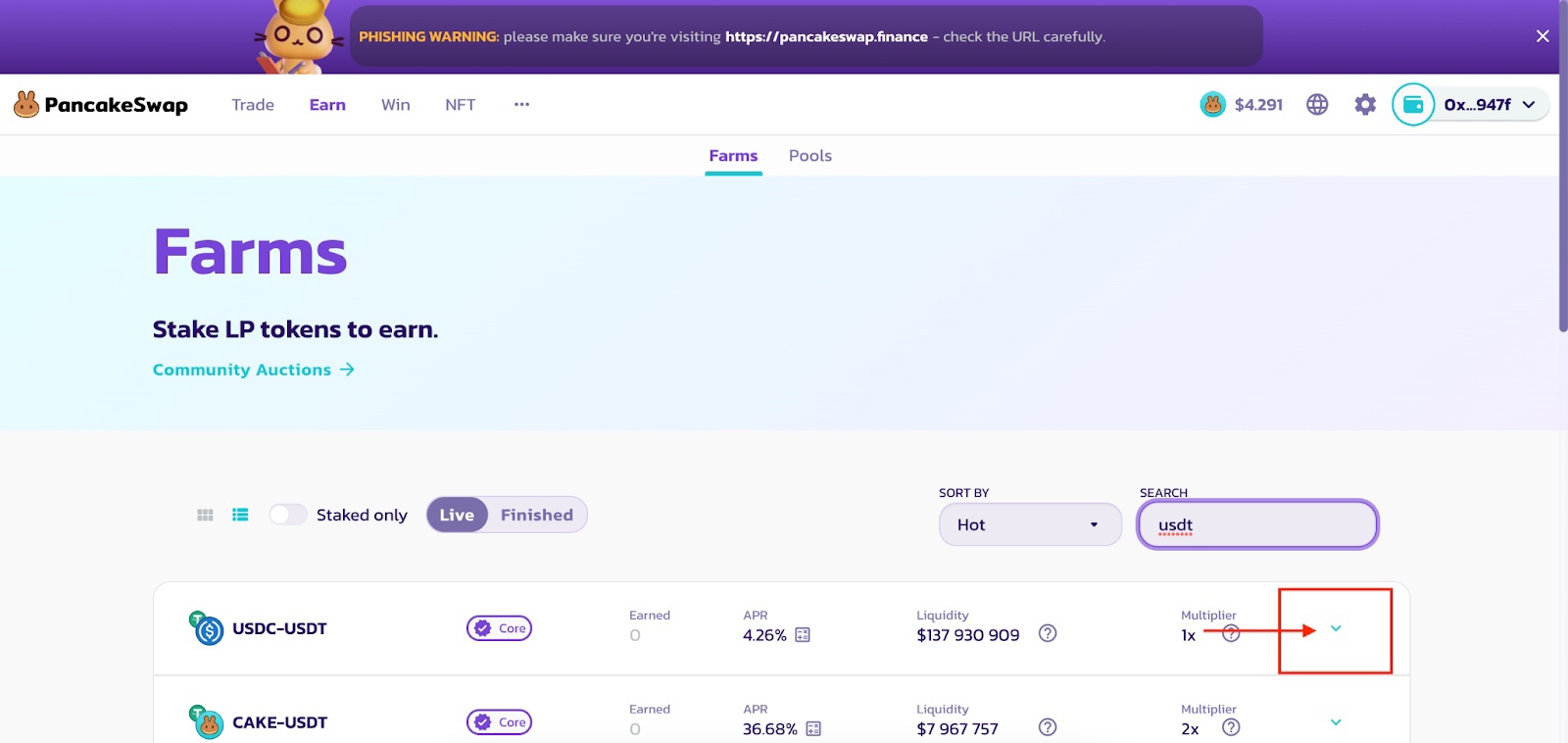Select the Live farms filter
The width and height of the screenshot is (1568, 743).
coord(457,515)
